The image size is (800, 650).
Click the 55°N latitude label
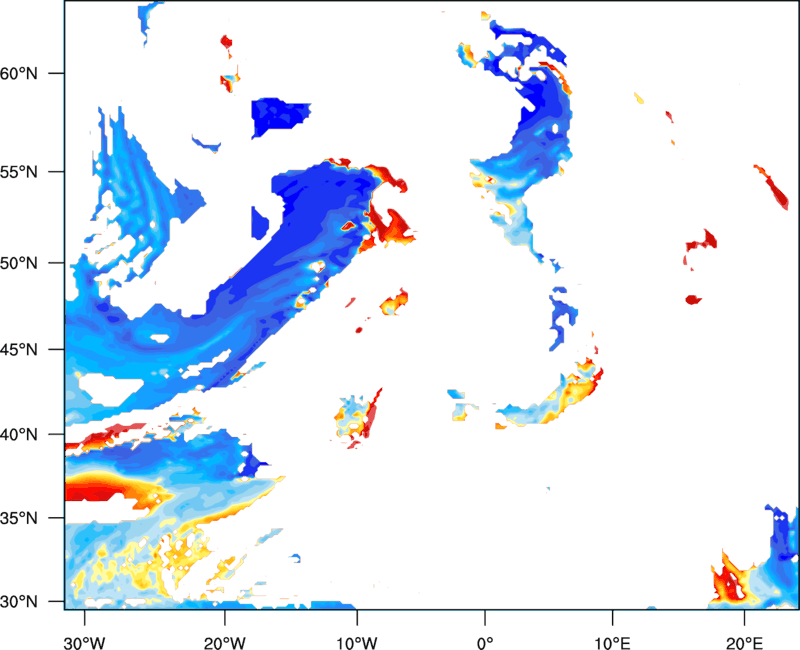point(19,171)
